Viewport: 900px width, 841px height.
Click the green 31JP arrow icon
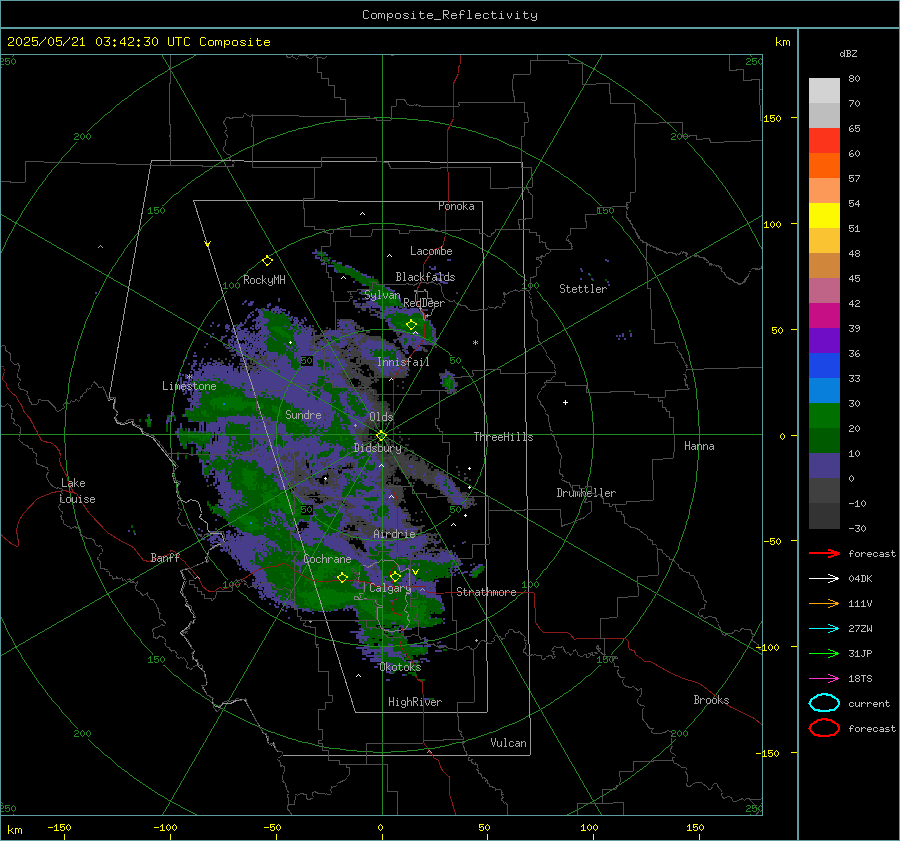click(x=824, y=653)
